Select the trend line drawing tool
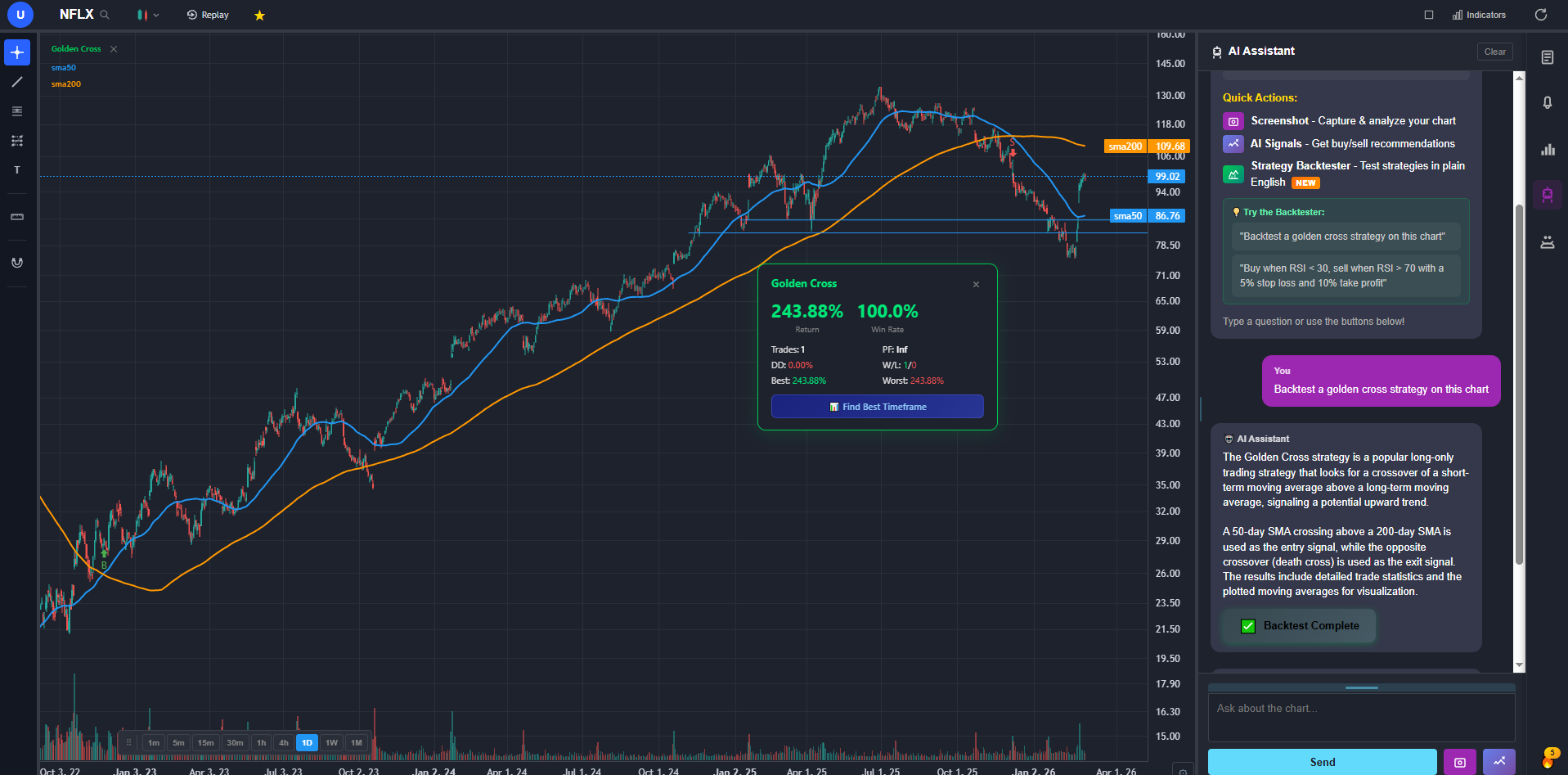 tap(16, 82)
